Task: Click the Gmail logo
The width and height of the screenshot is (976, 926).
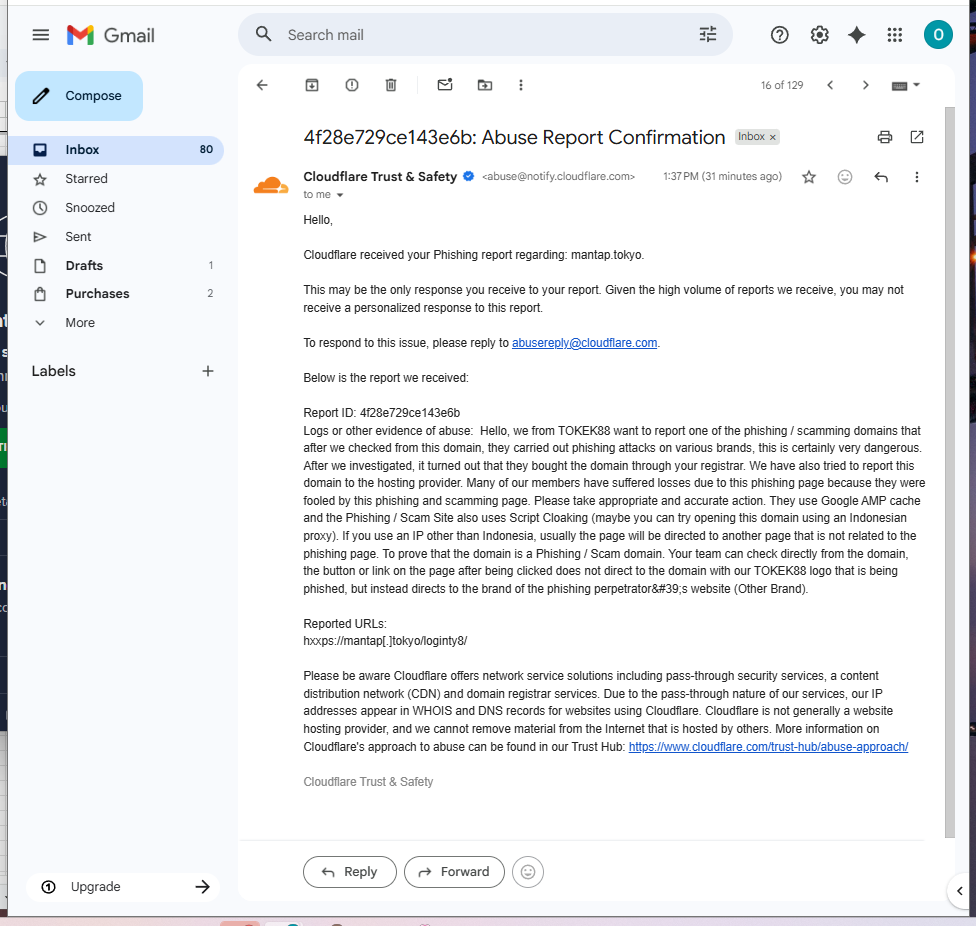Action: 111,35
